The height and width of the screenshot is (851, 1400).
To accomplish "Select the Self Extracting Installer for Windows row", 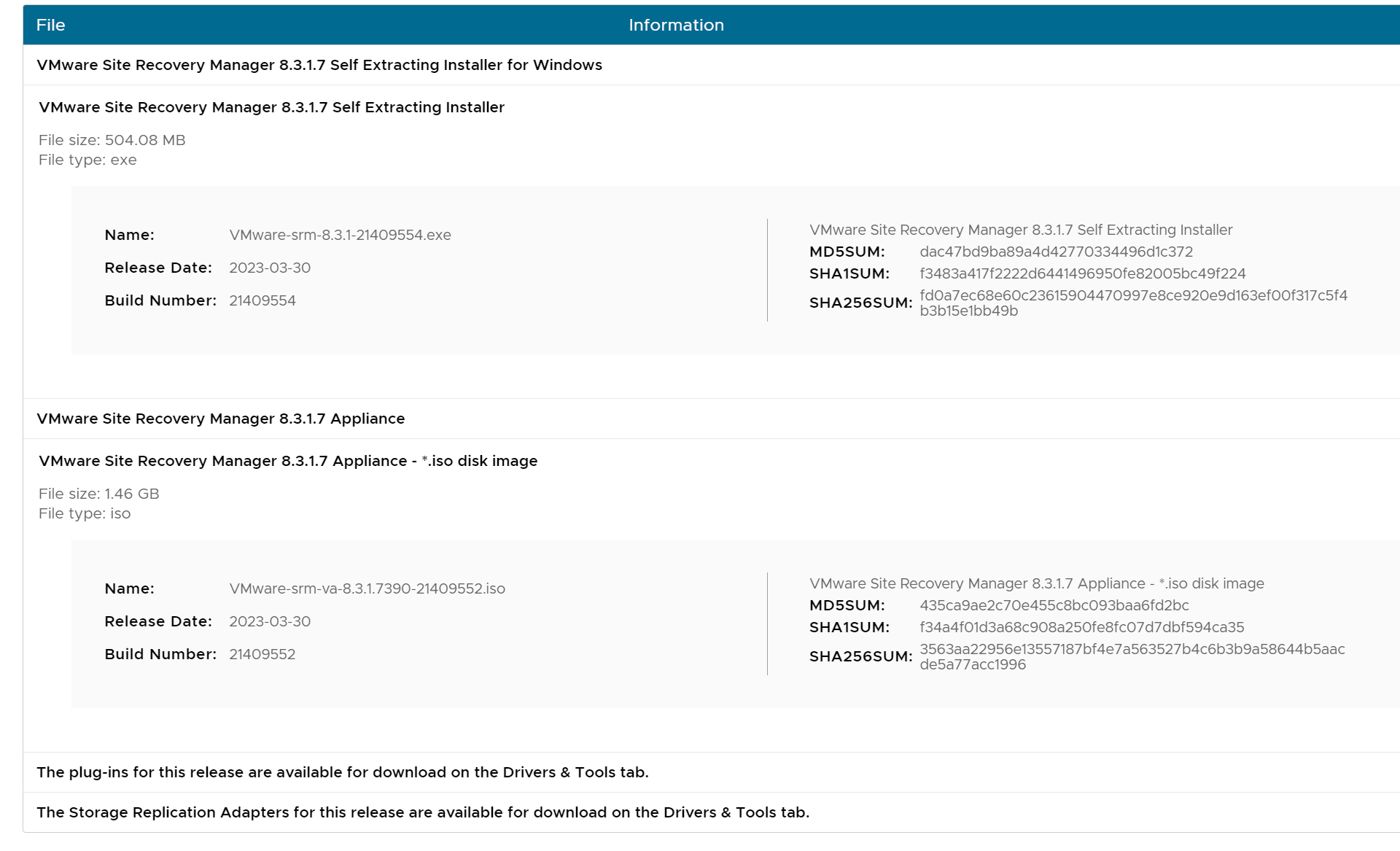I will [x=319, y=65].
